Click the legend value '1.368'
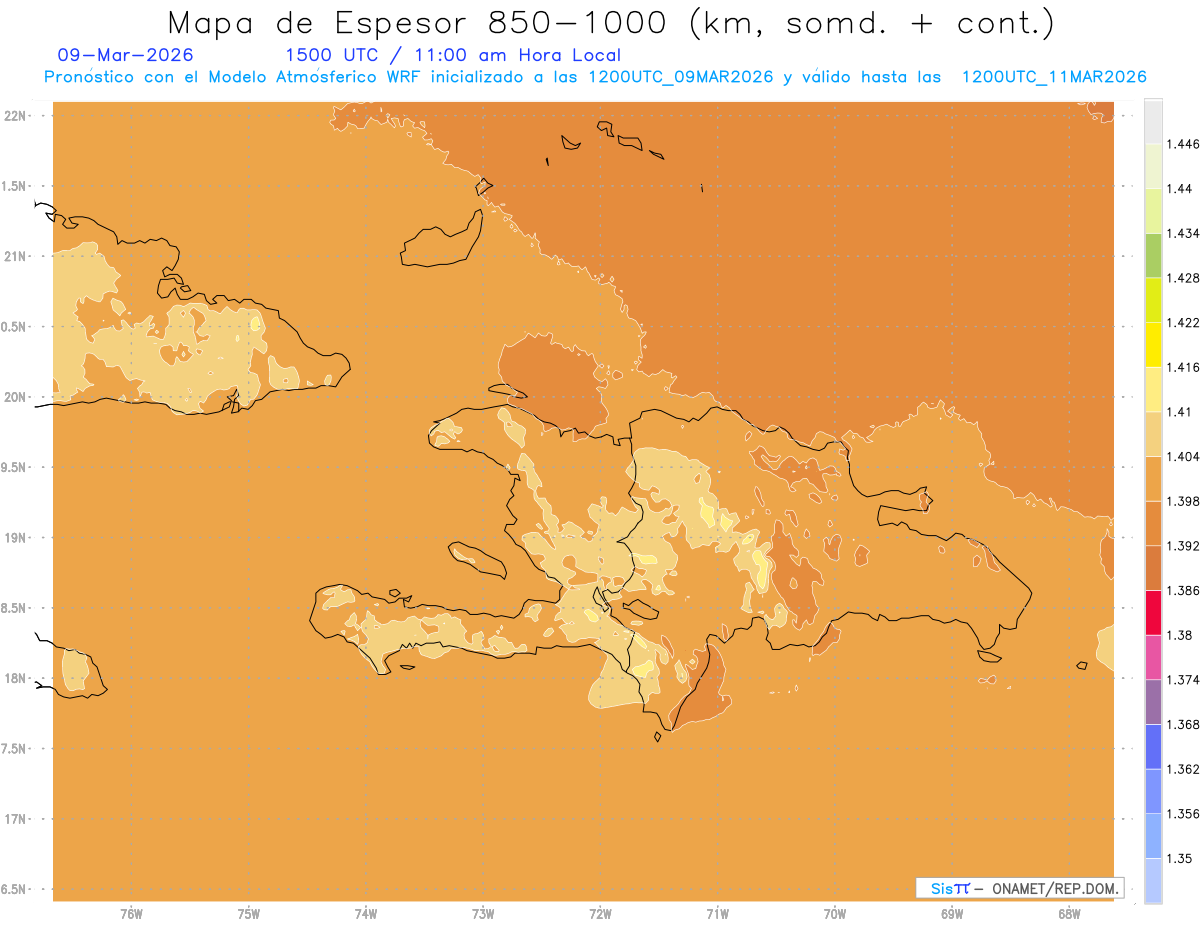Viewport: 1200px width, 927px height. 1183,724
